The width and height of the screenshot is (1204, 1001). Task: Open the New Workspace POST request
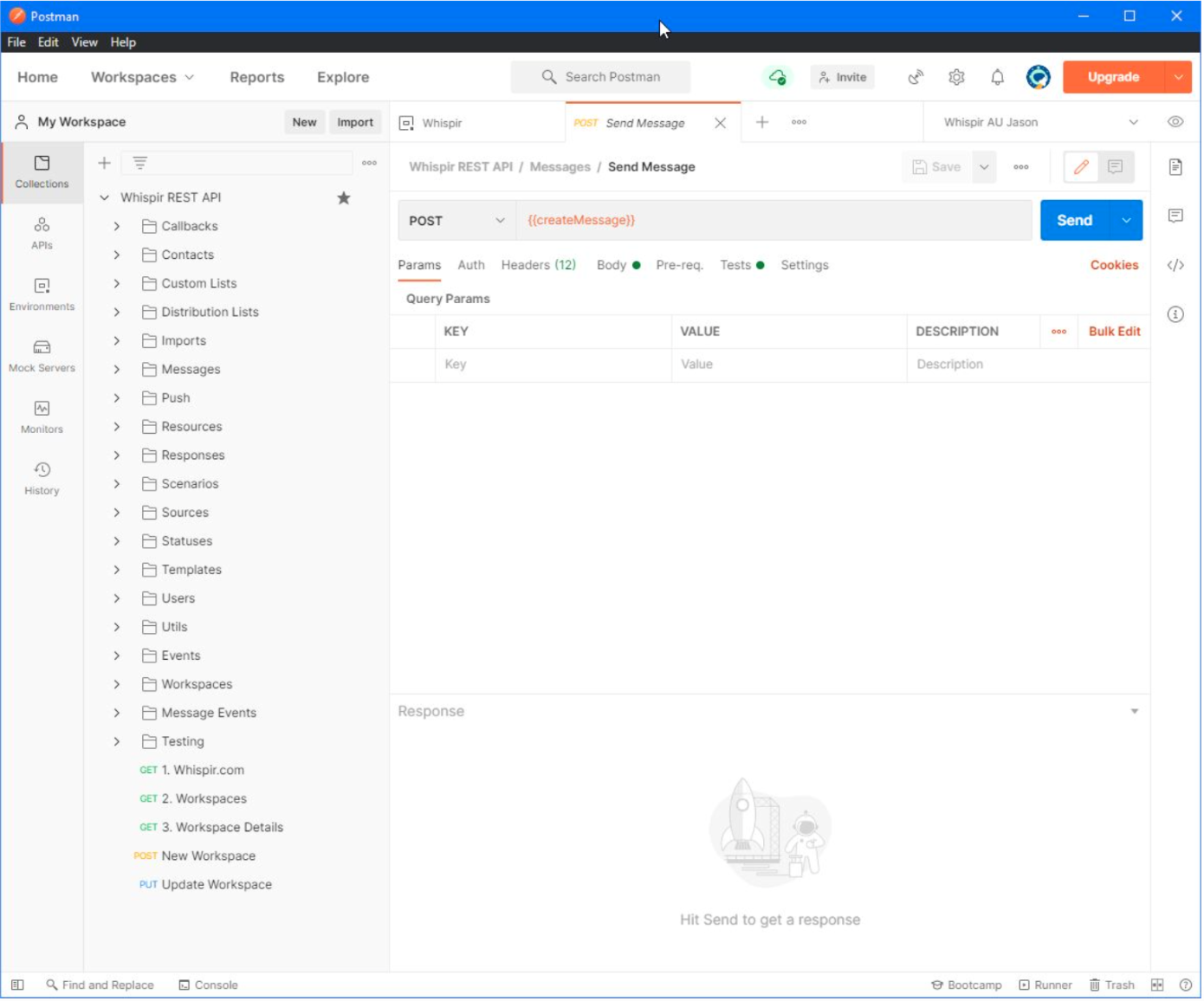click(209, 857)
